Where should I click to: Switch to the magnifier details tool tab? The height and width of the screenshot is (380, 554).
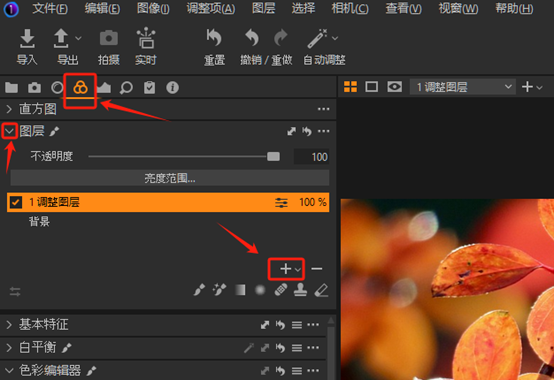click(126, 88)
